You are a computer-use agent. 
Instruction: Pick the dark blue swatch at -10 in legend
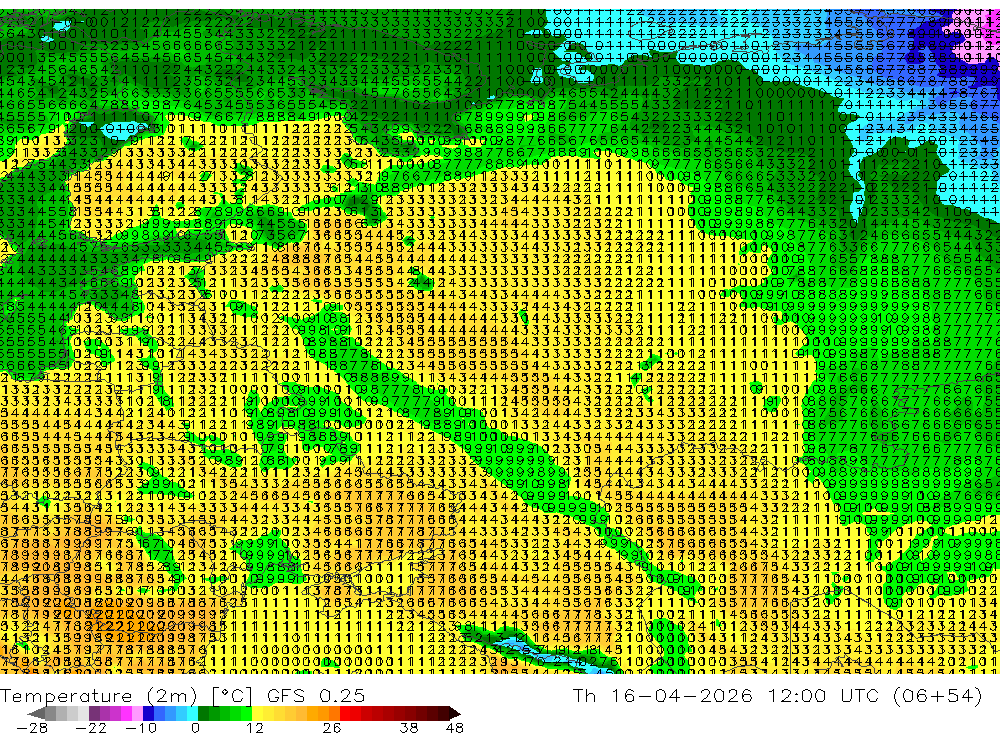(x=148, y=713)
